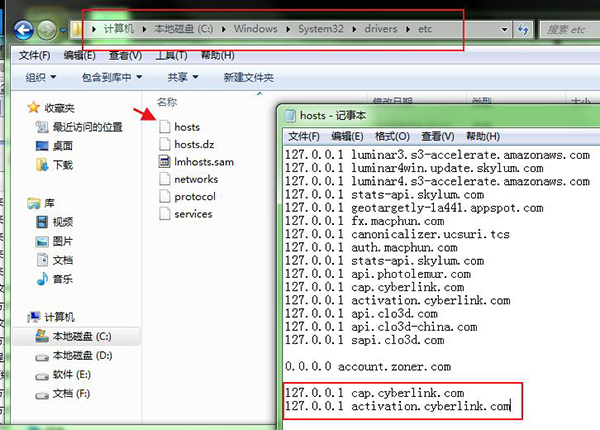
Task: Click the Notepad icon in hosts title bar
Action: (x=290, y=115)
